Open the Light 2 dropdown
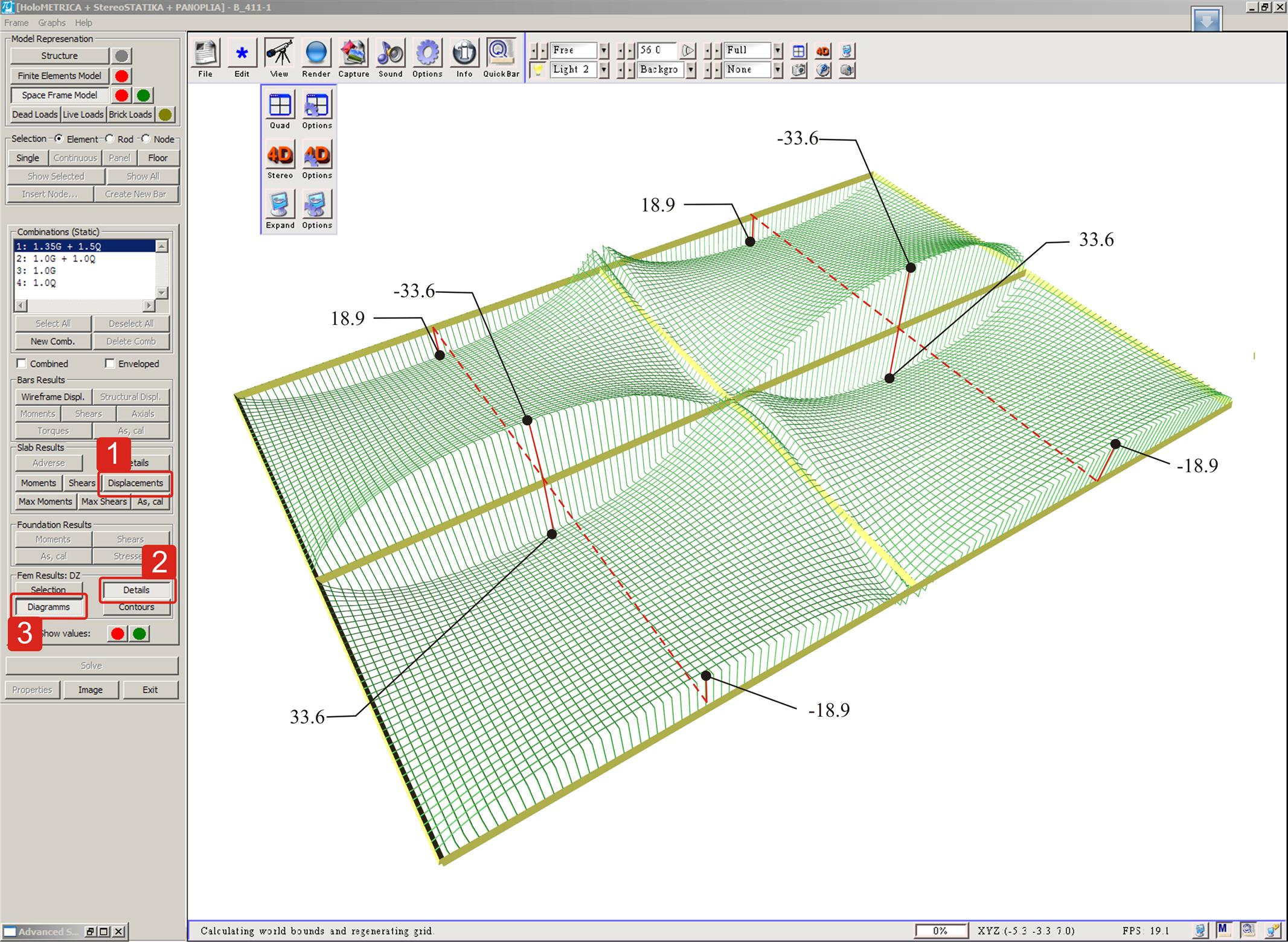The image size is (1288, 942). [603, 70]
